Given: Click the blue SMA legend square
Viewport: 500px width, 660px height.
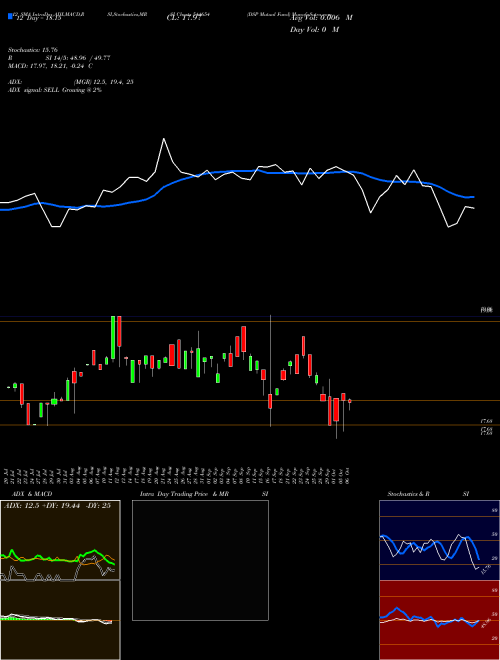Looking at the screenshot, I should (x=11, y=16).
